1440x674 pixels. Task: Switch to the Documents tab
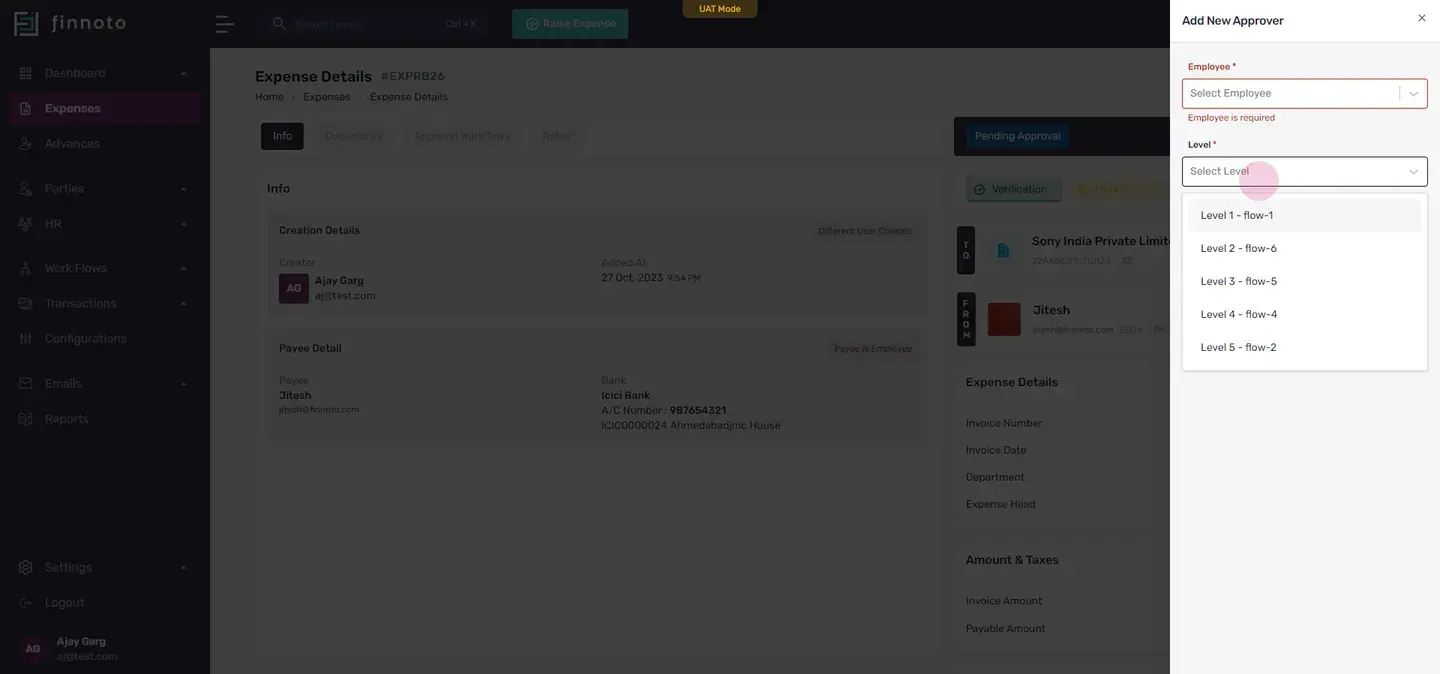point(353,136)
